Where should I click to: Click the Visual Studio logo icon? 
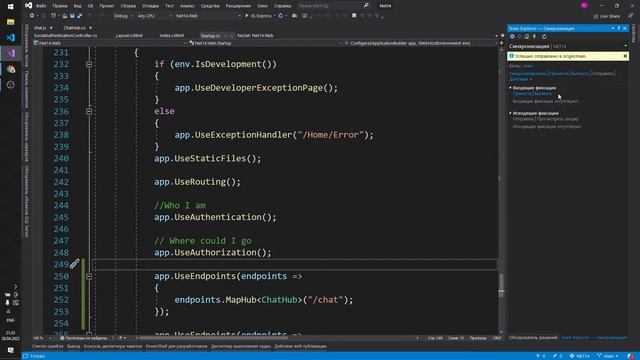(x=28, y=5)
